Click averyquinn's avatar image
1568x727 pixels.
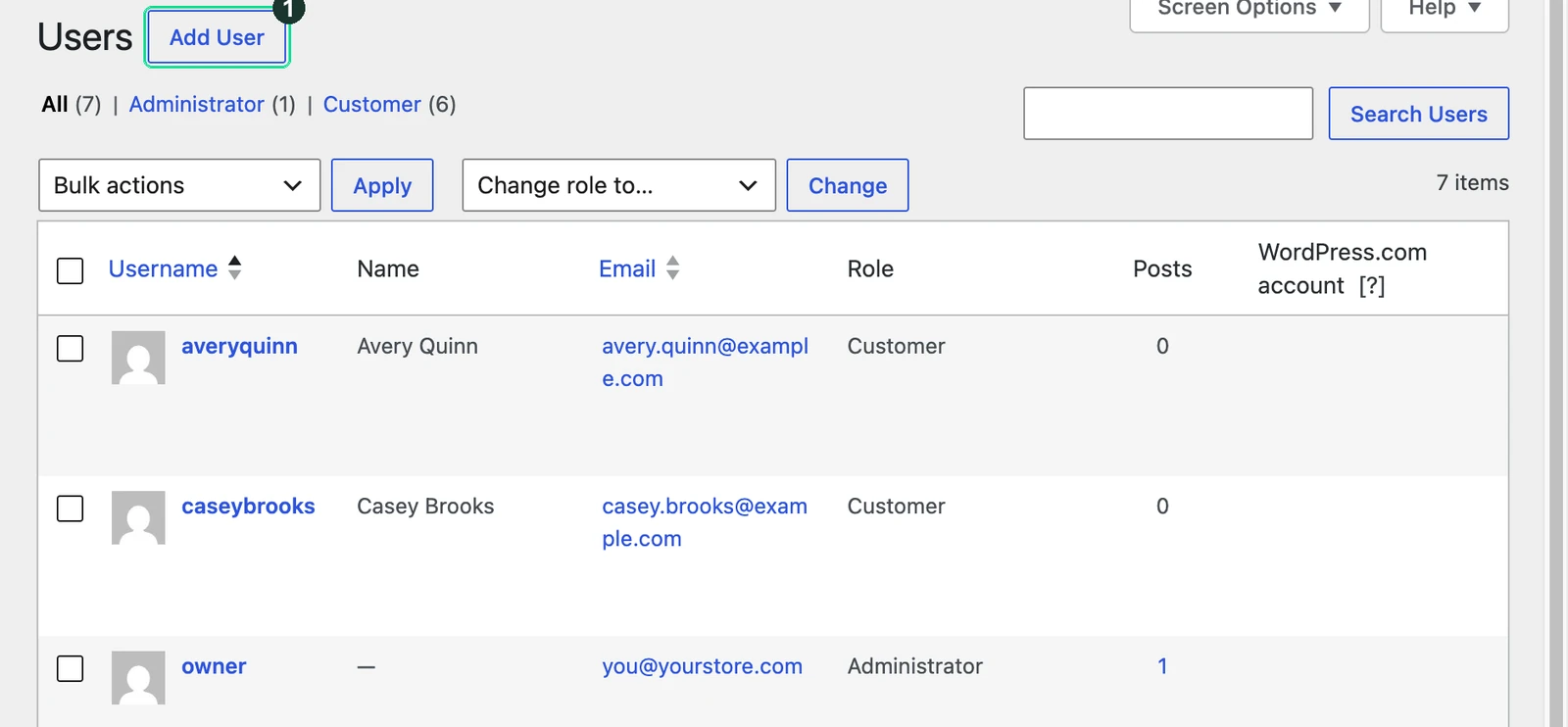[x=138, y=358]
